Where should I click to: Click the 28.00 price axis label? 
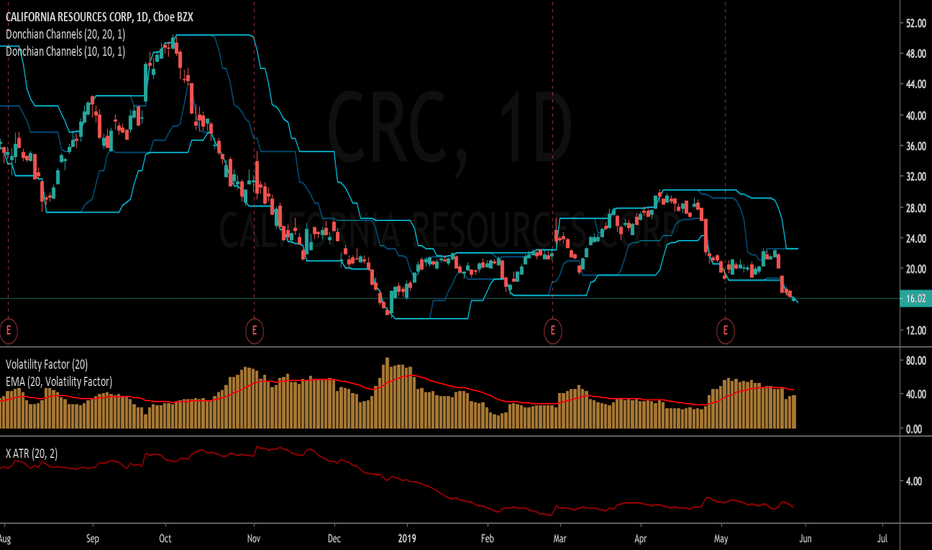click(x=916, y=208)
